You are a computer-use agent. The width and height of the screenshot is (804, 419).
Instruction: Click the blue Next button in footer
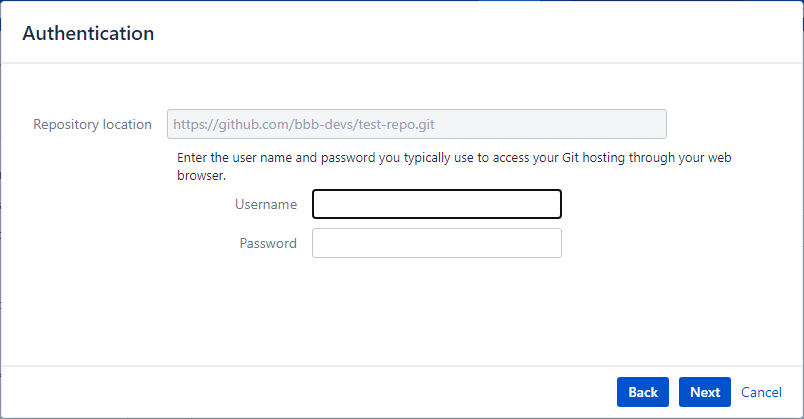coord(705,392)
